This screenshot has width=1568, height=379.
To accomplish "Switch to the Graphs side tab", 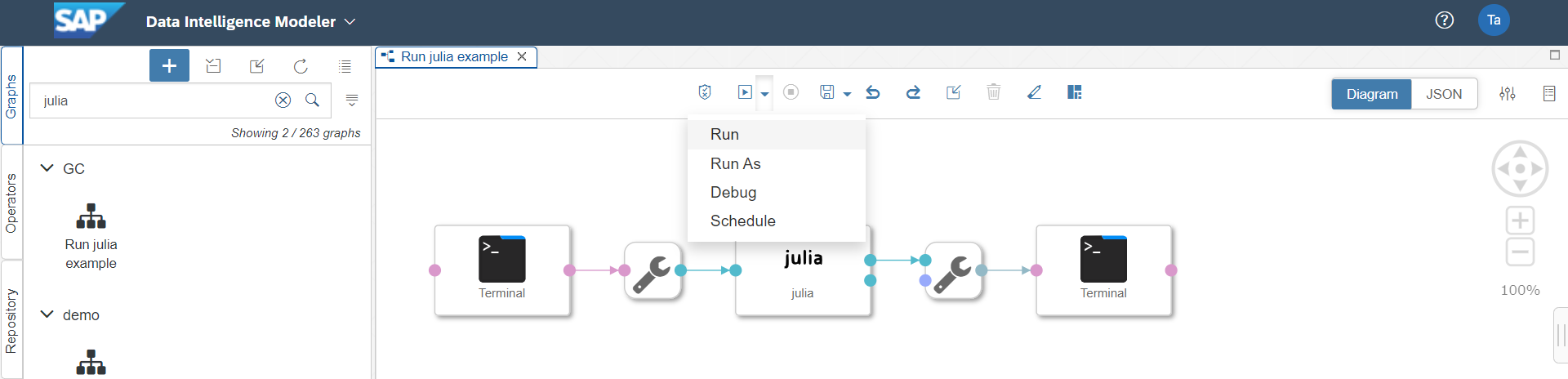I will tap(11, 96).
